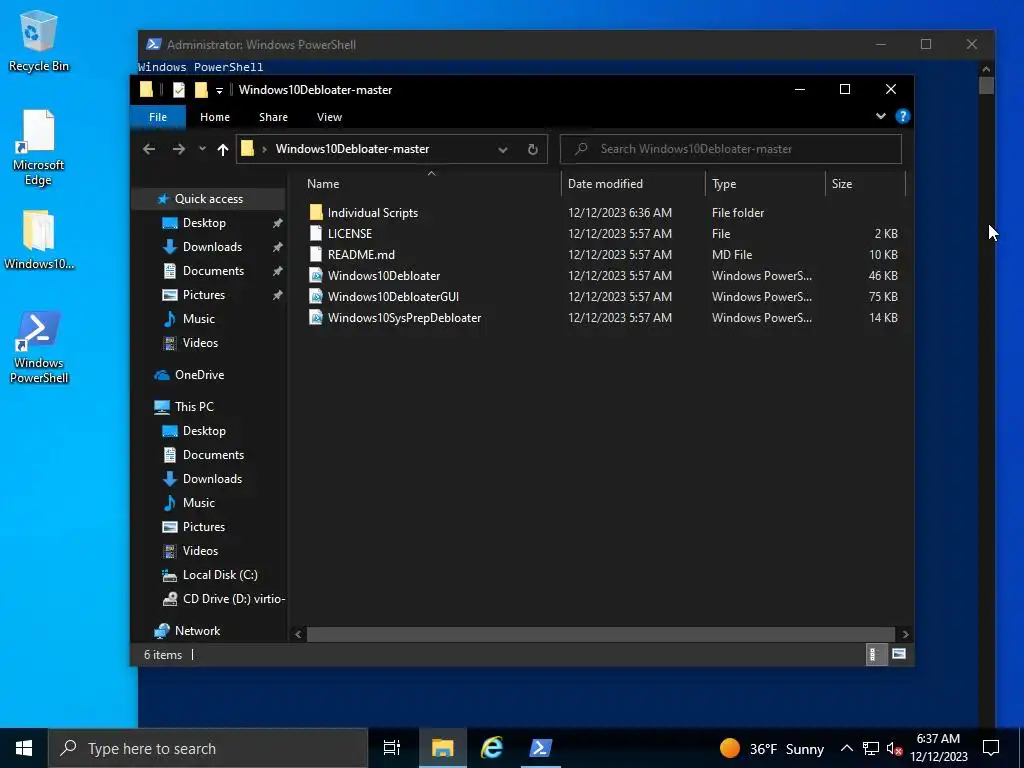Image resolution: width=1024 pixels, height=768 pixels.
Task: Open the Share ribbon tab
Action: [273, 117]
